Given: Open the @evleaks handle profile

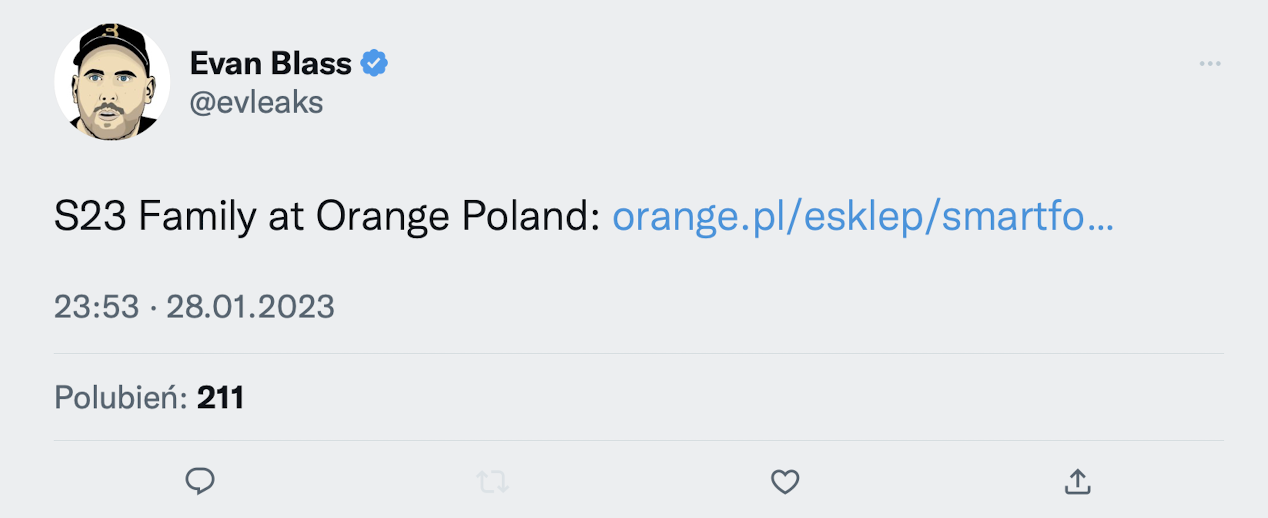Looking at the screenshot, I should coord(256,102).
